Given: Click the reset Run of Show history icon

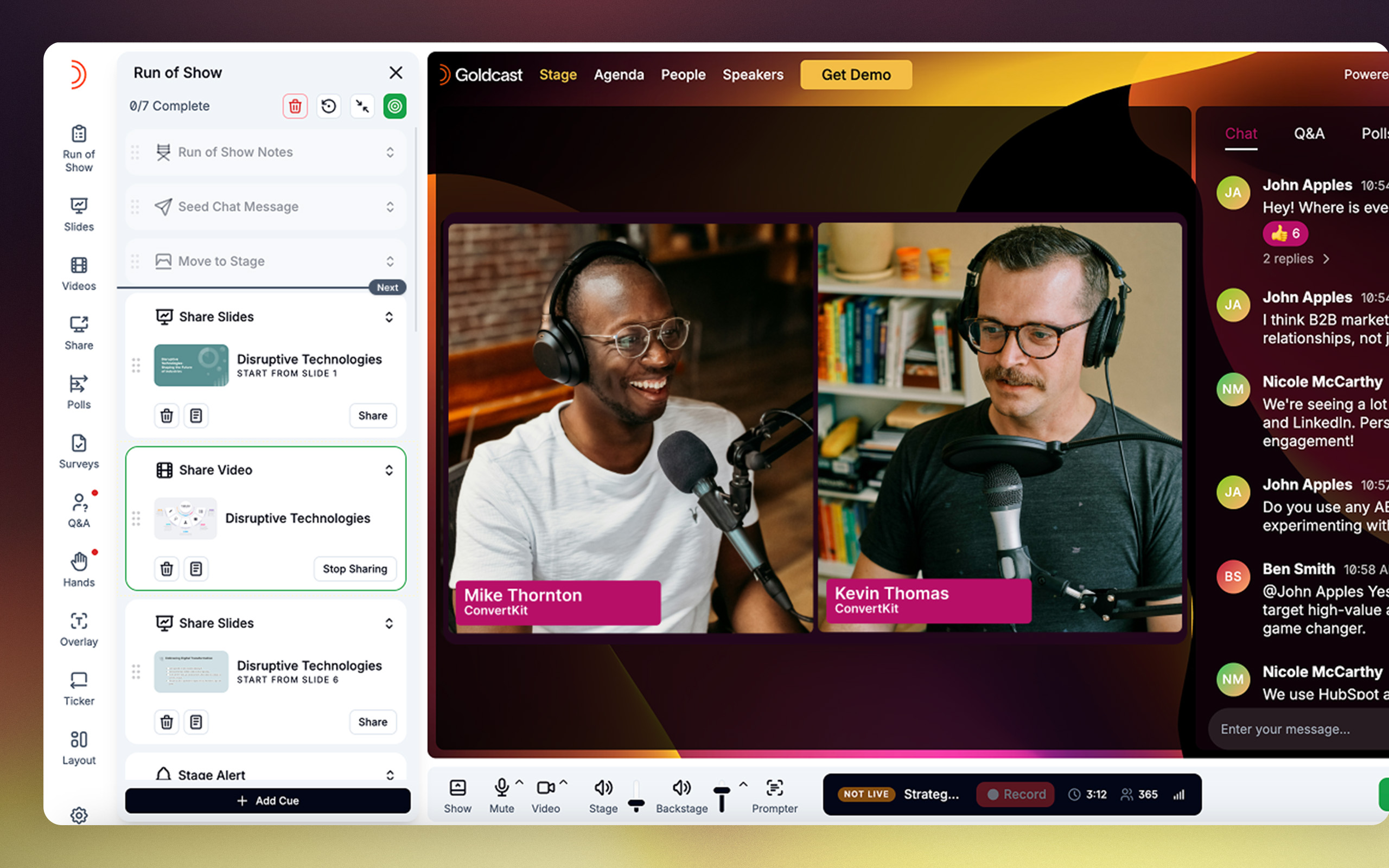Looking at the screenshot, I should tap(328, 106).
